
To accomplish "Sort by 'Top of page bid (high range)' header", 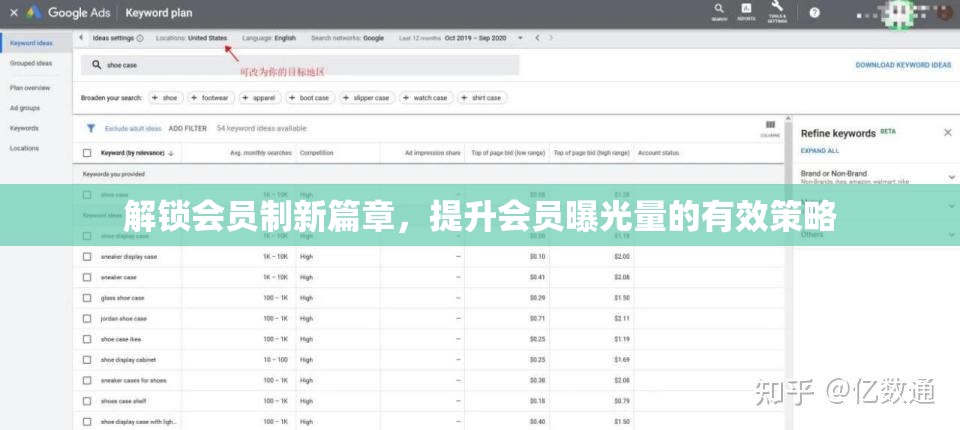I will pos(592,153).
